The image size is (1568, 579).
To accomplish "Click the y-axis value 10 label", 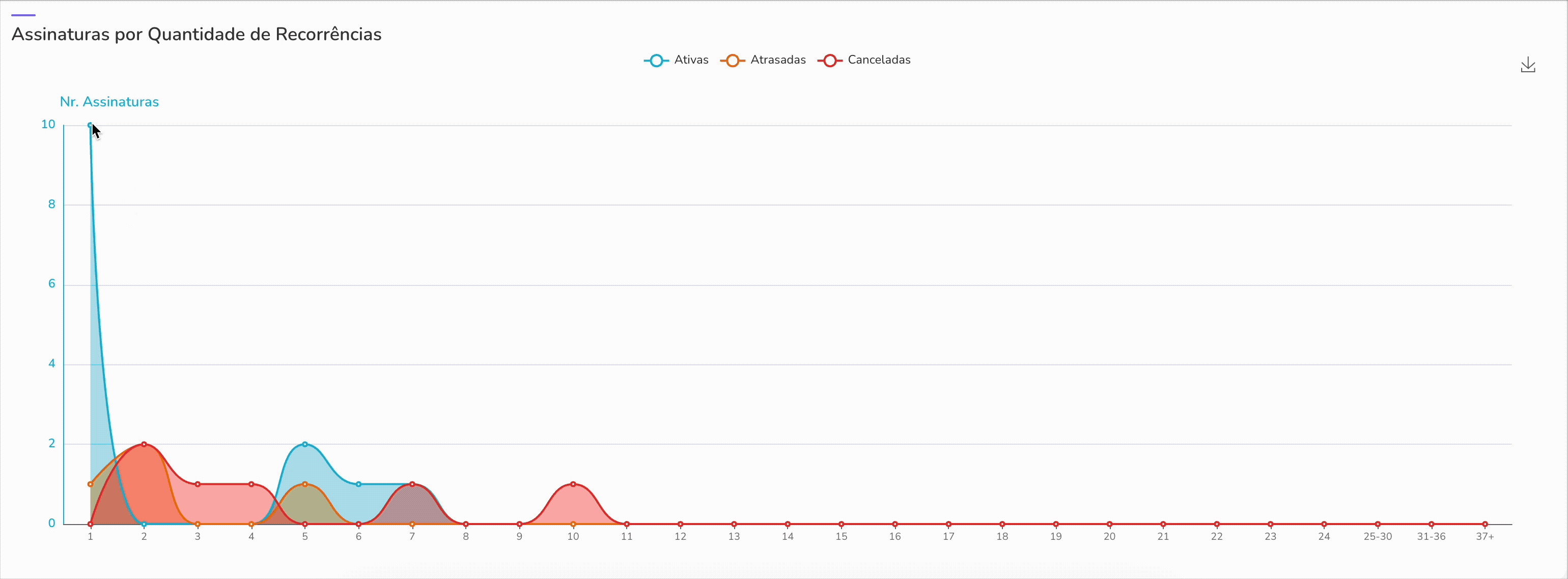I will click(48, 124).
